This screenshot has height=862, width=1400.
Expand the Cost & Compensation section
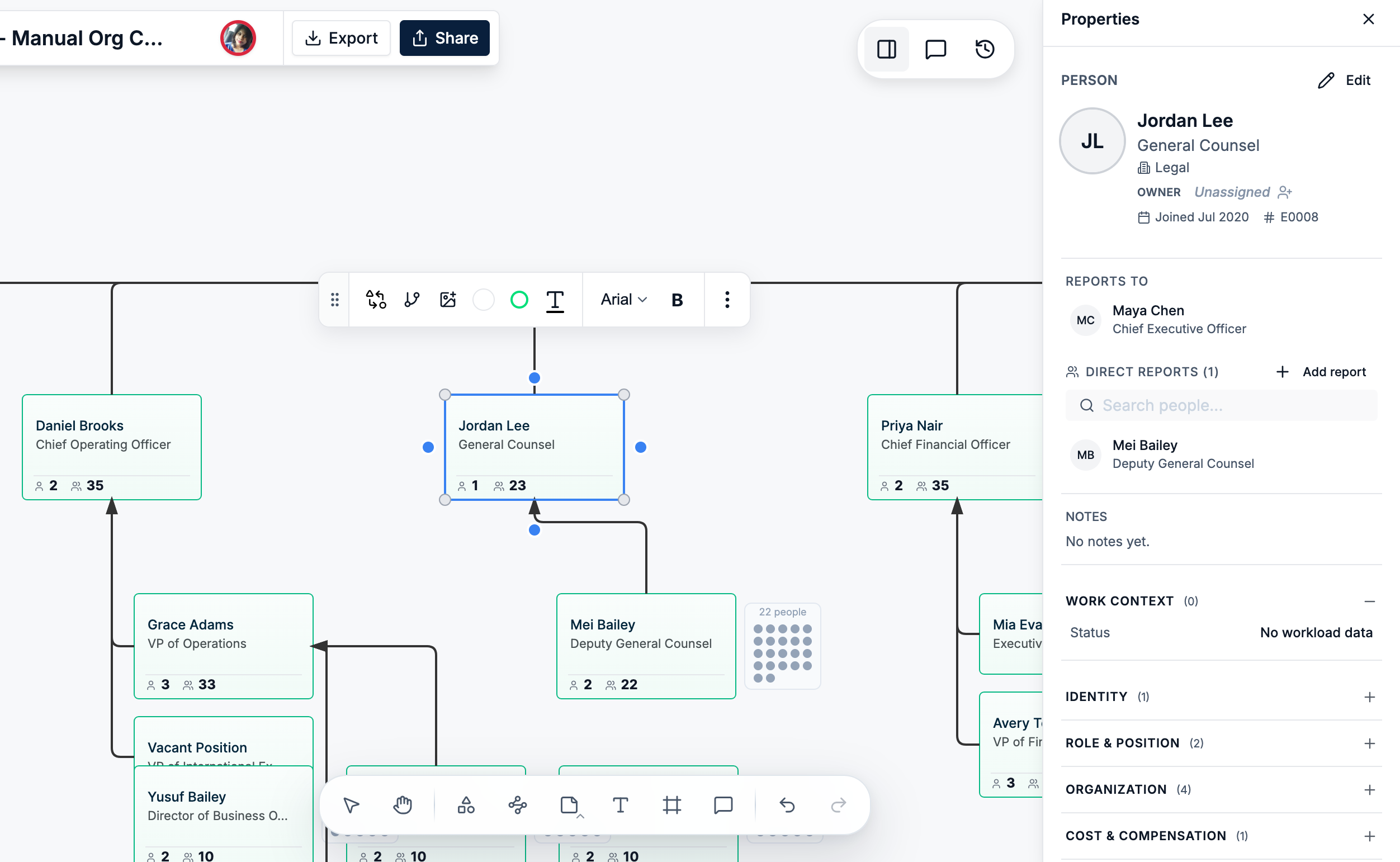pyautogui.click(x=1369, y=836)
